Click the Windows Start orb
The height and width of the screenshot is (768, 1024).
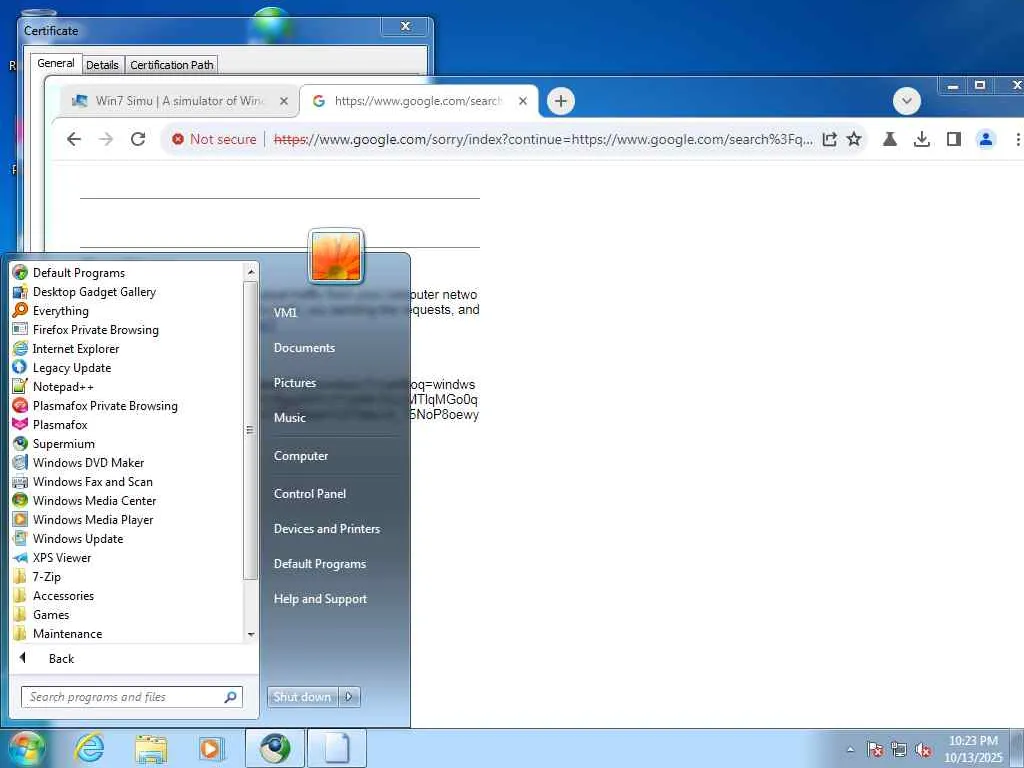(25, 748)
